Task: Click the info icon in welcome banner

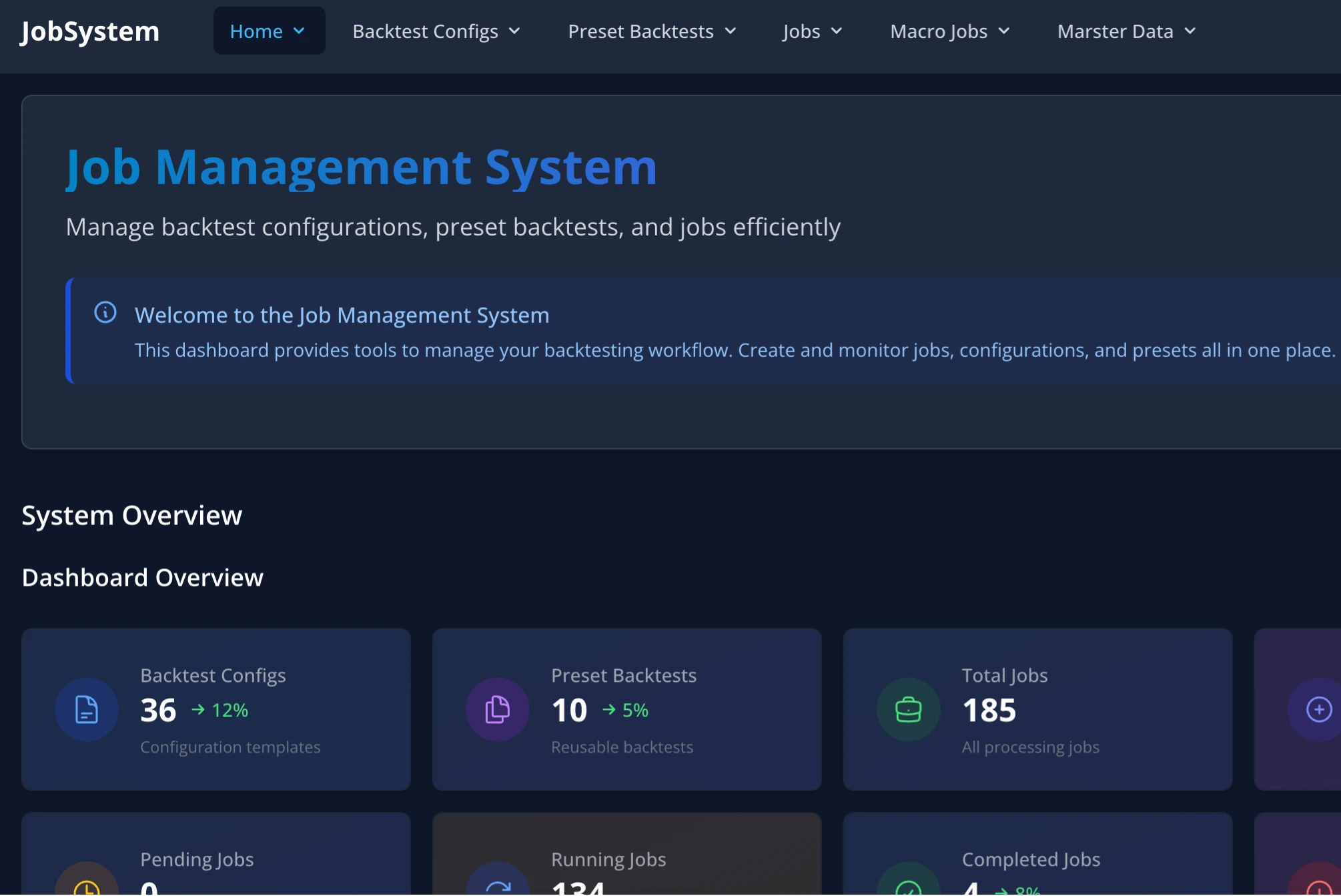Action: [105, 312]
